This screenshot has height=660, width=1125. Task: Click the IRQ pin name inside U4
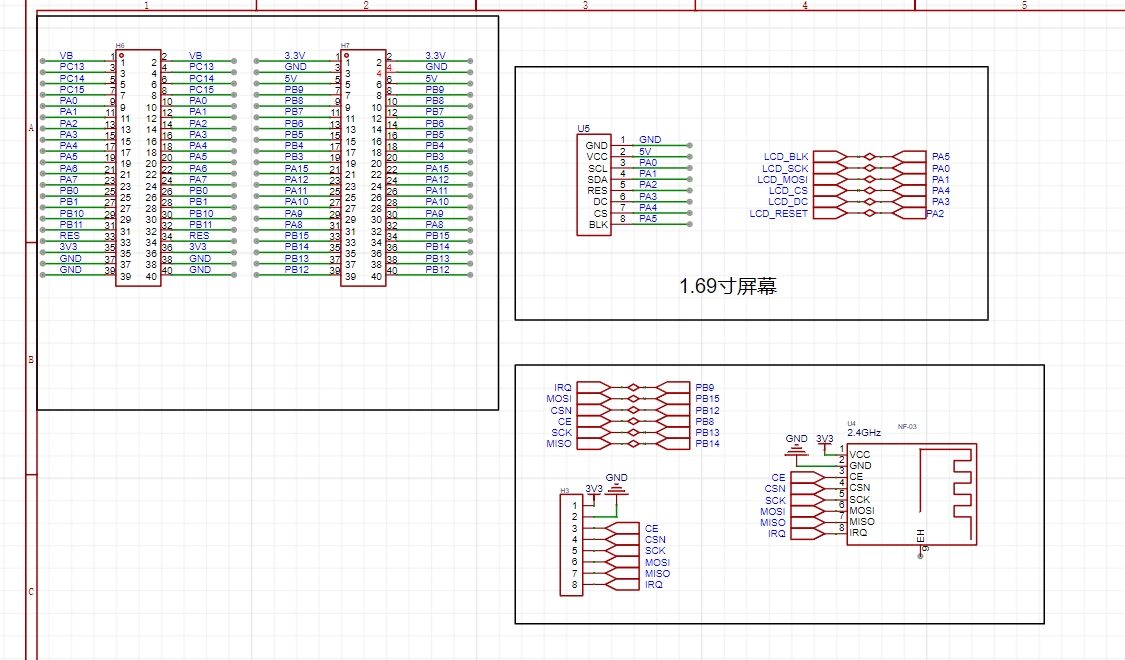pos(858,533)
